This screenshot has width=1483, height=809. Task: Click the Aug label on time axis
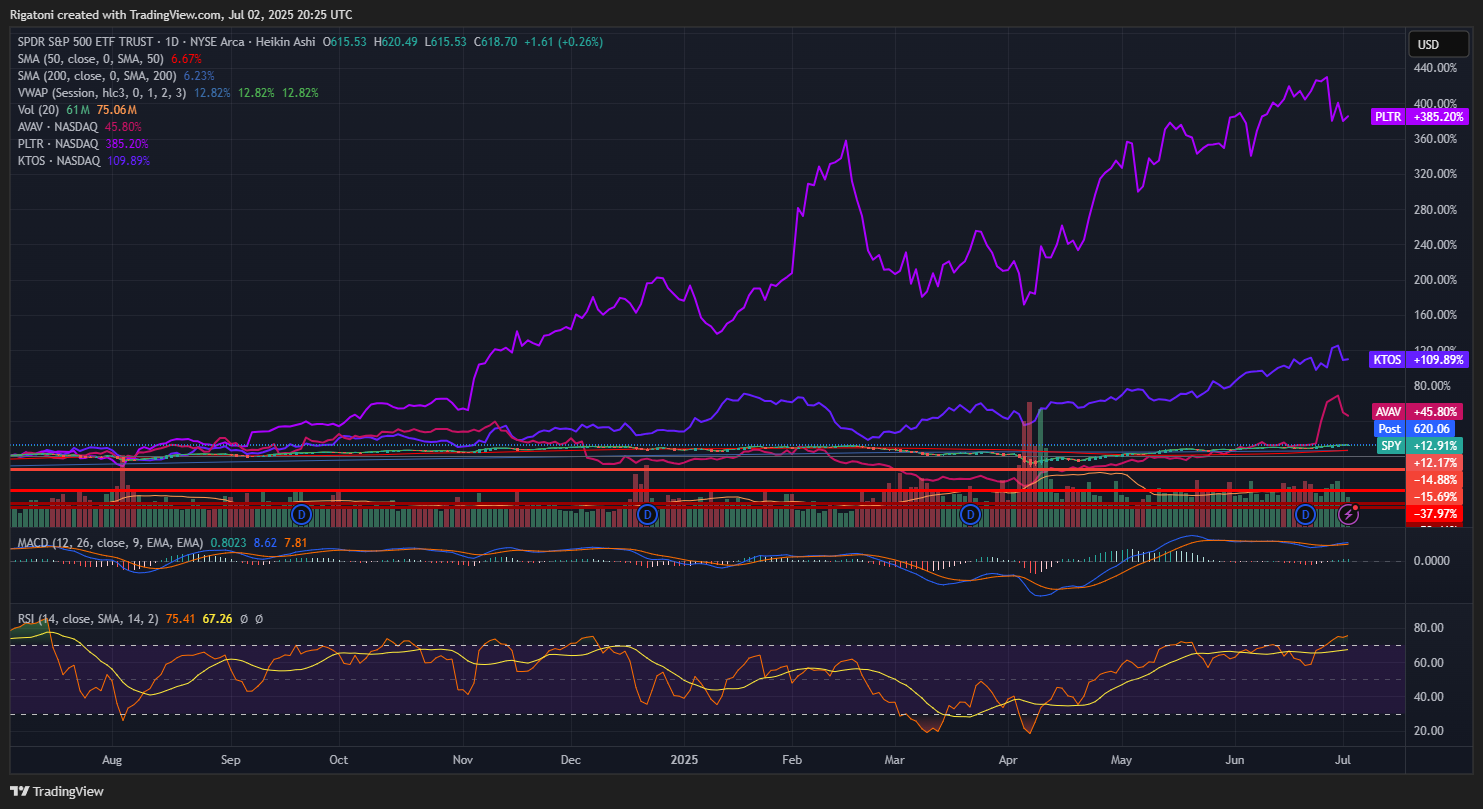(112, 760)
